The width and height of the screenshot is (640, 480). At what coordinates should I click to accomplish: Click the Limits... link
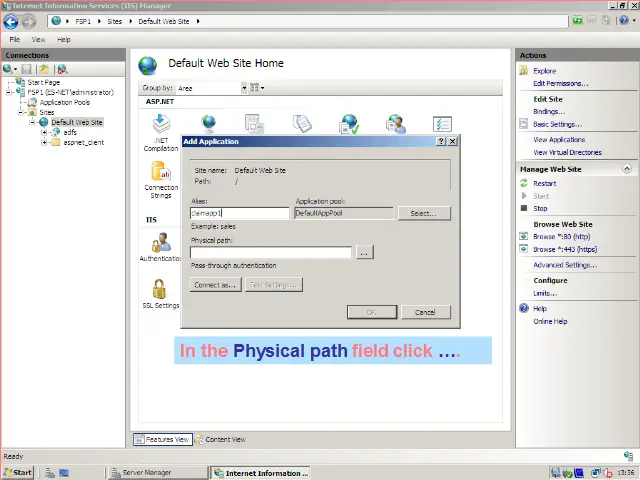545,293
